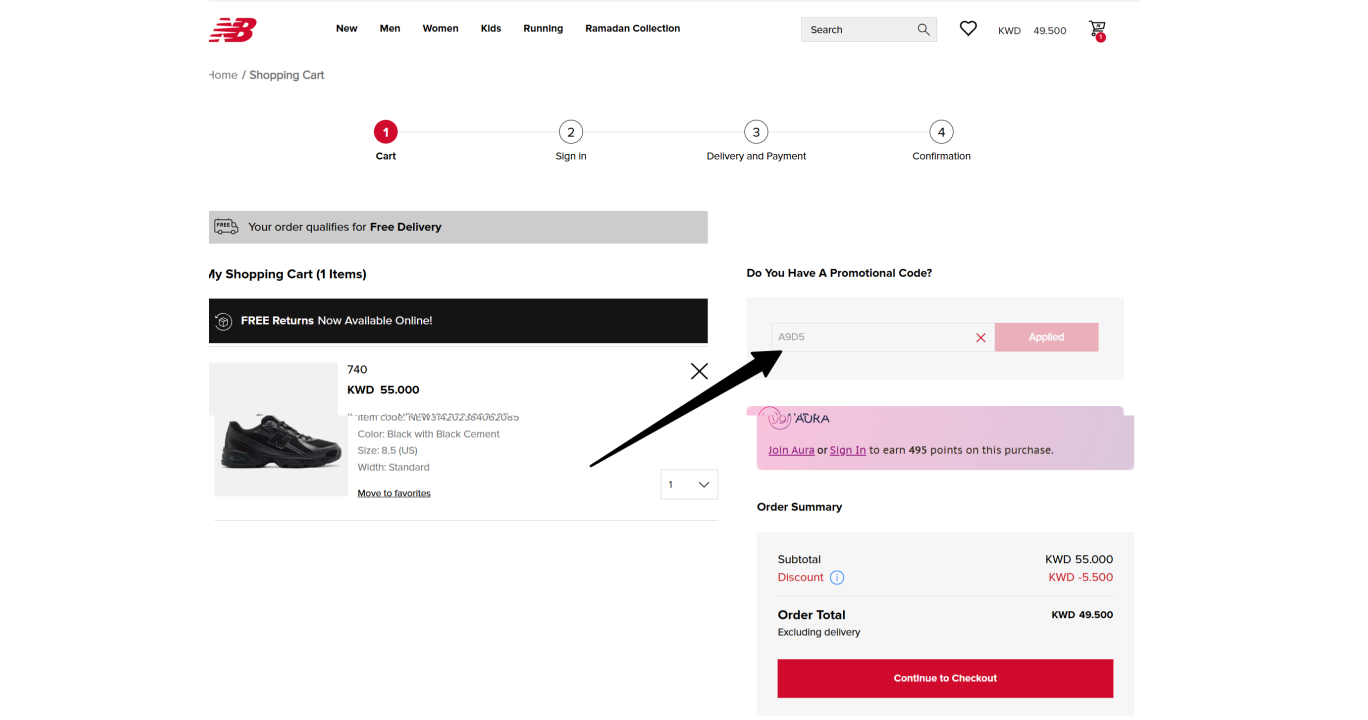Click the free delivery truck icon
This screenshot has height=720, width=1368.
point(226,227)
